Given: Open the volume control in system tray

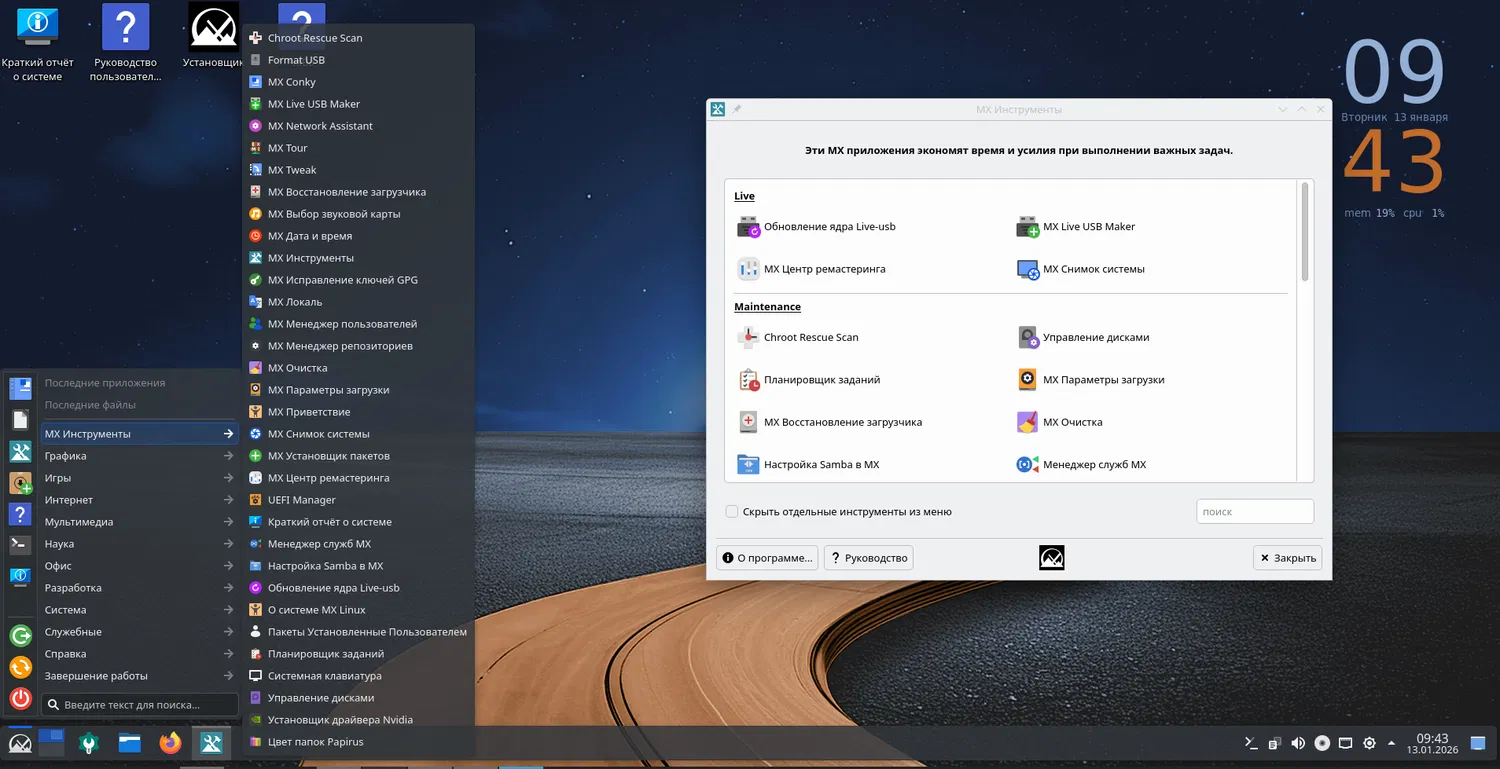Looking at the screenshot, I should [1298, 743].
